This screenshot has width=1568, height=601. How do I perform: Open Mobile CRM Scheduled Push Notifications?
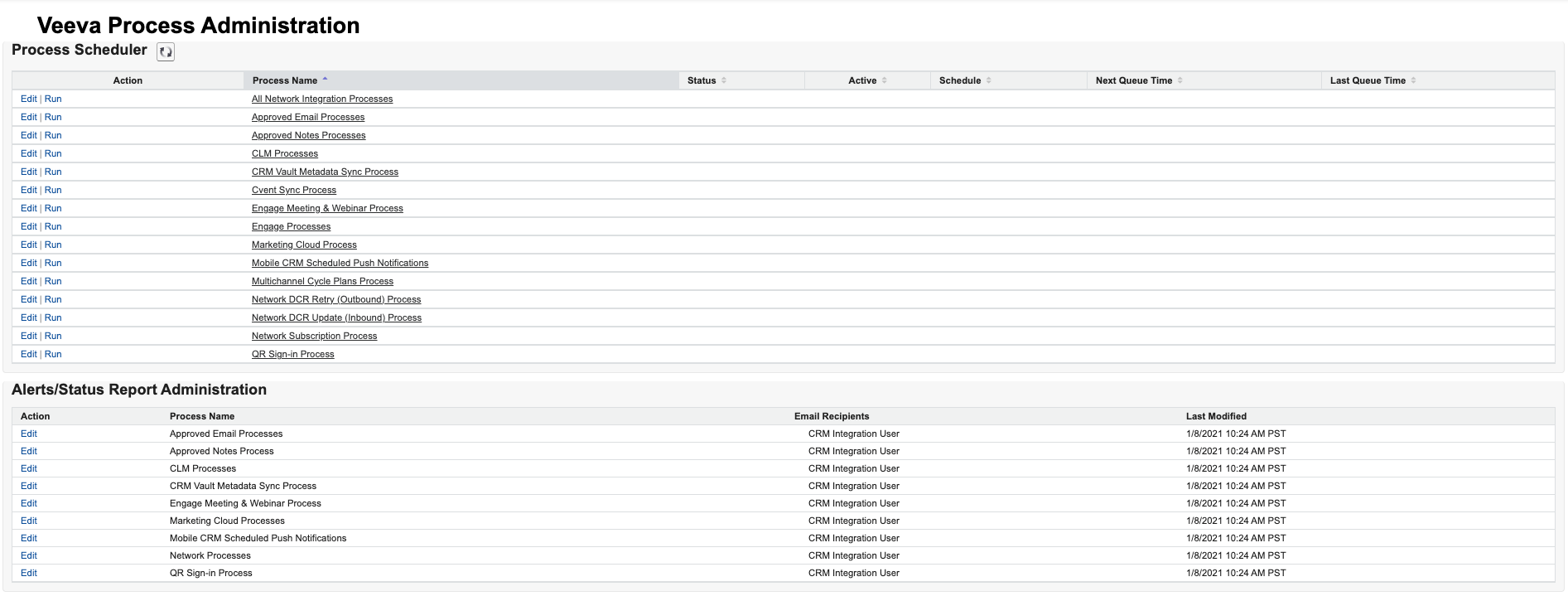click(340, 263)
